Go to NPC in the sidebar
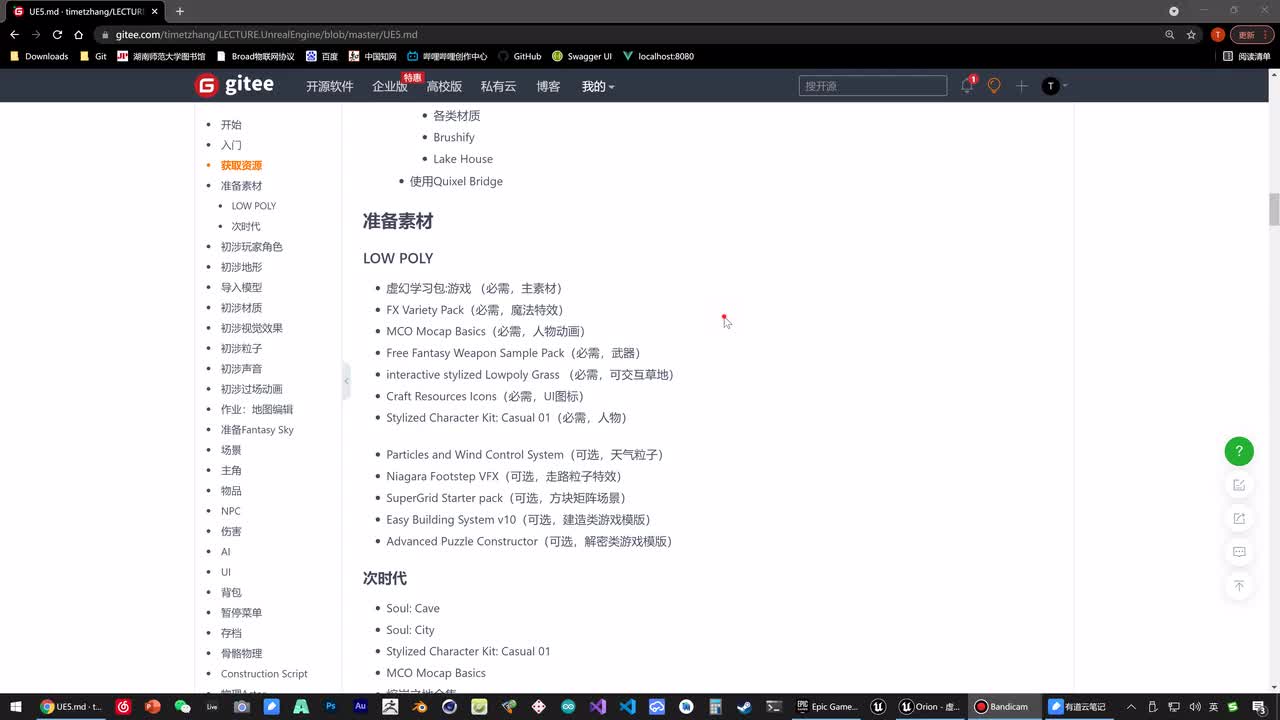 [231, 511]
